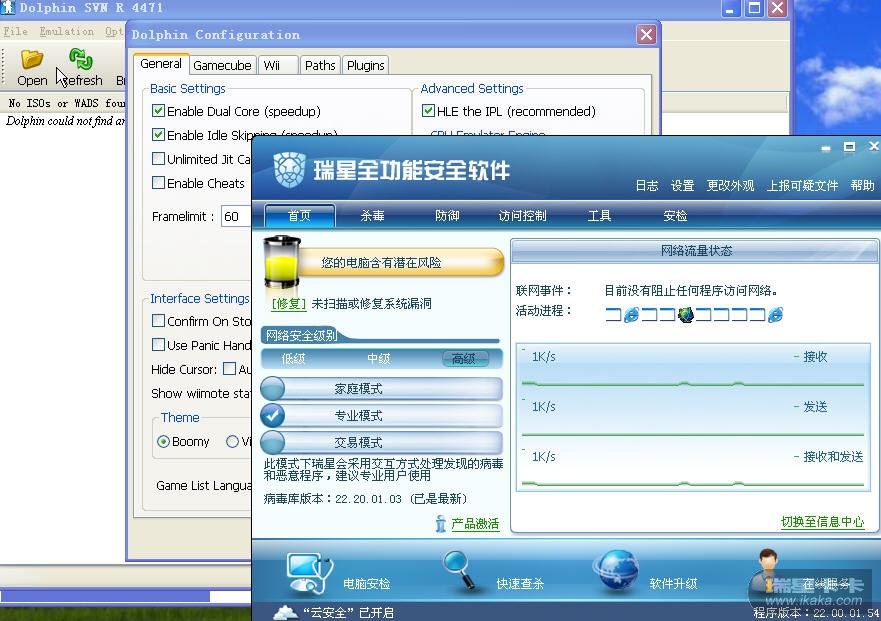The image size is (881, 621).
Task: Open Dolphin Emulation menu
Action: (x=66, y=31)
